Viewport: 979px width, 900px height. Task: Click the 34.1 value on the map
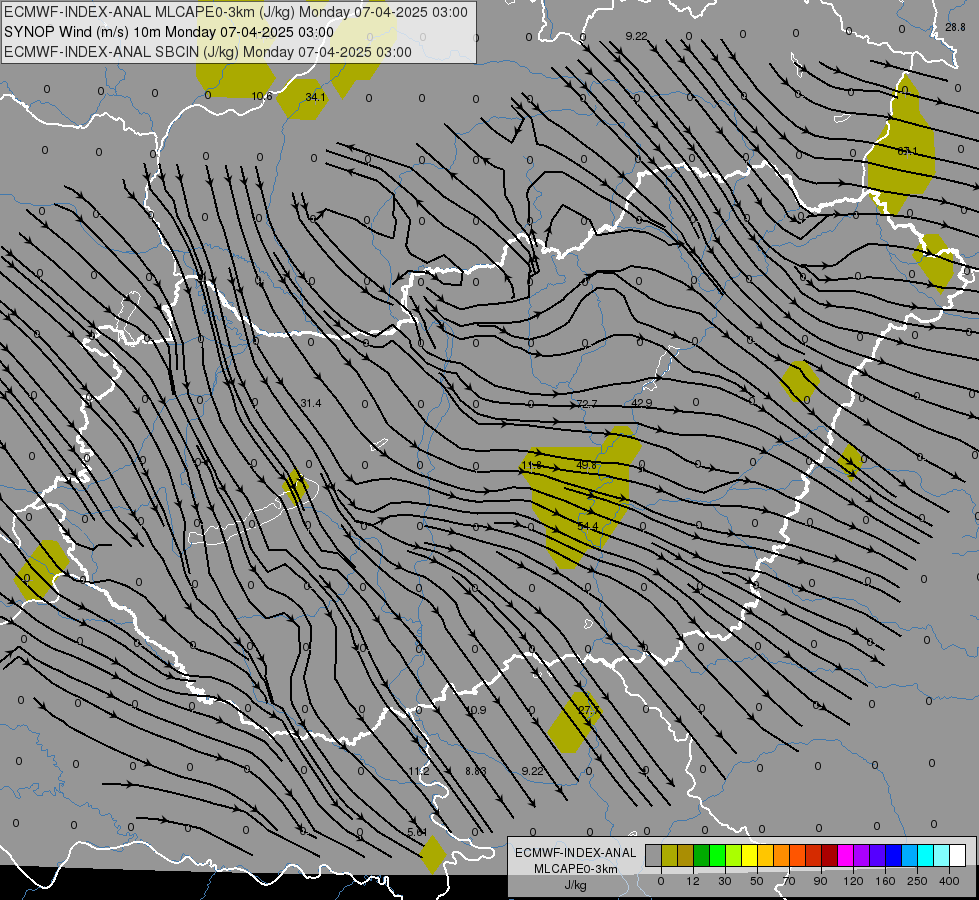pyautogui.click(x=315, y=97)
